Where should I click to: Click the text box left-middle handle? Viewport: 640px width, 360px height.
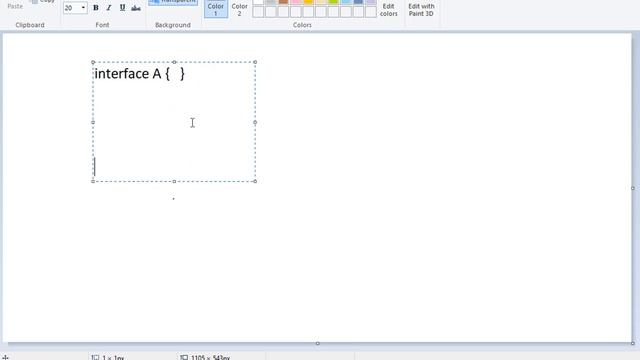coord(93,122)
